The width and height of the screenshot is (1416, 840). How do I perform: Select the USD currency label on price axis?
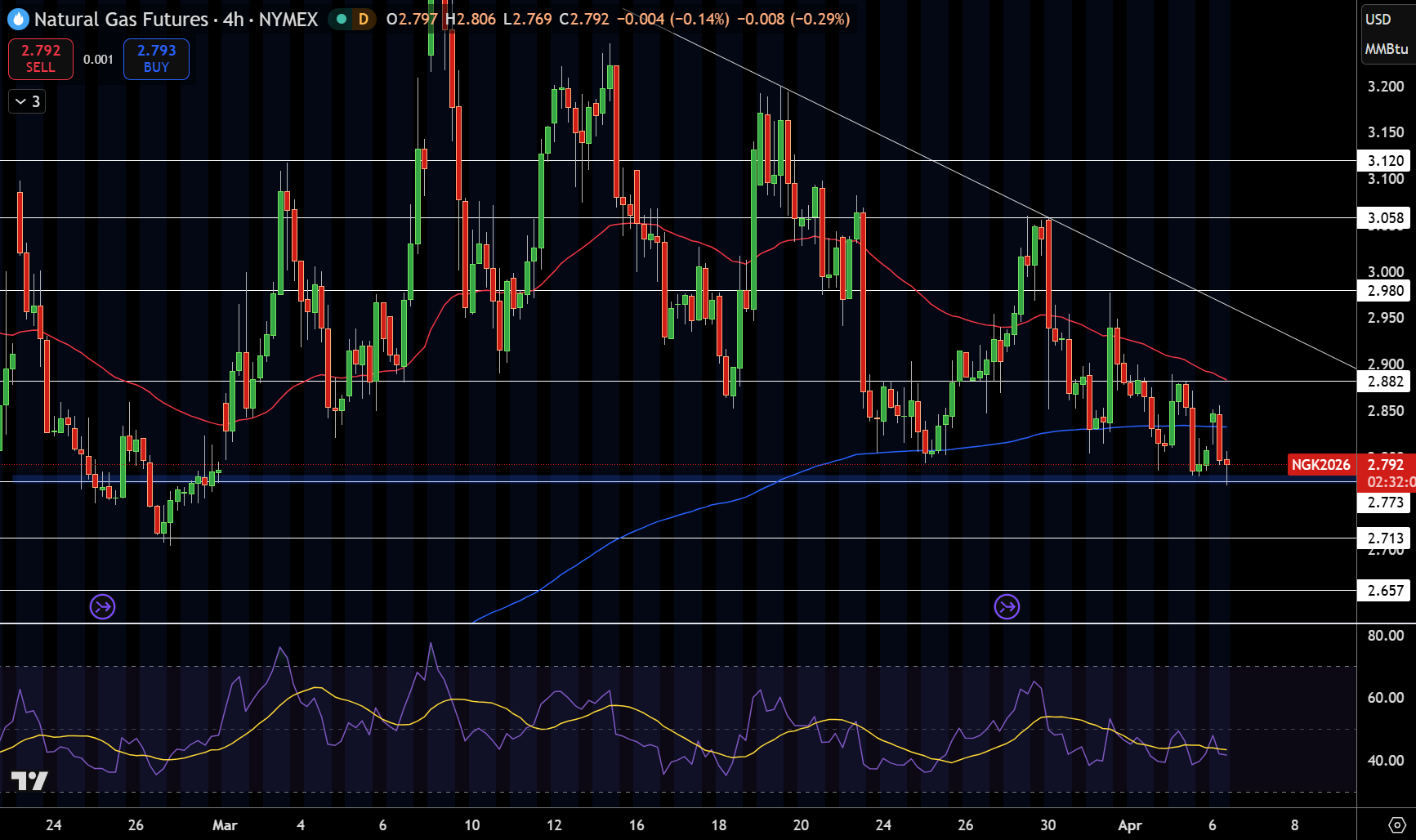pyautogui.click(x=1378, y=19)
